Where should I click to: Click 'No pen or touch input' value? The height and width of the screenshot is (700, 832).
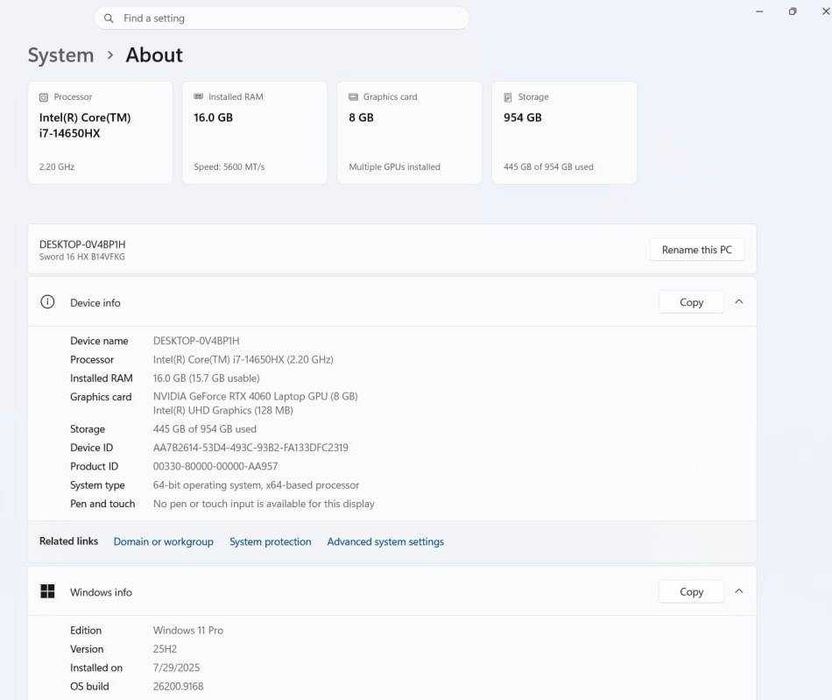tap(264, 504)
